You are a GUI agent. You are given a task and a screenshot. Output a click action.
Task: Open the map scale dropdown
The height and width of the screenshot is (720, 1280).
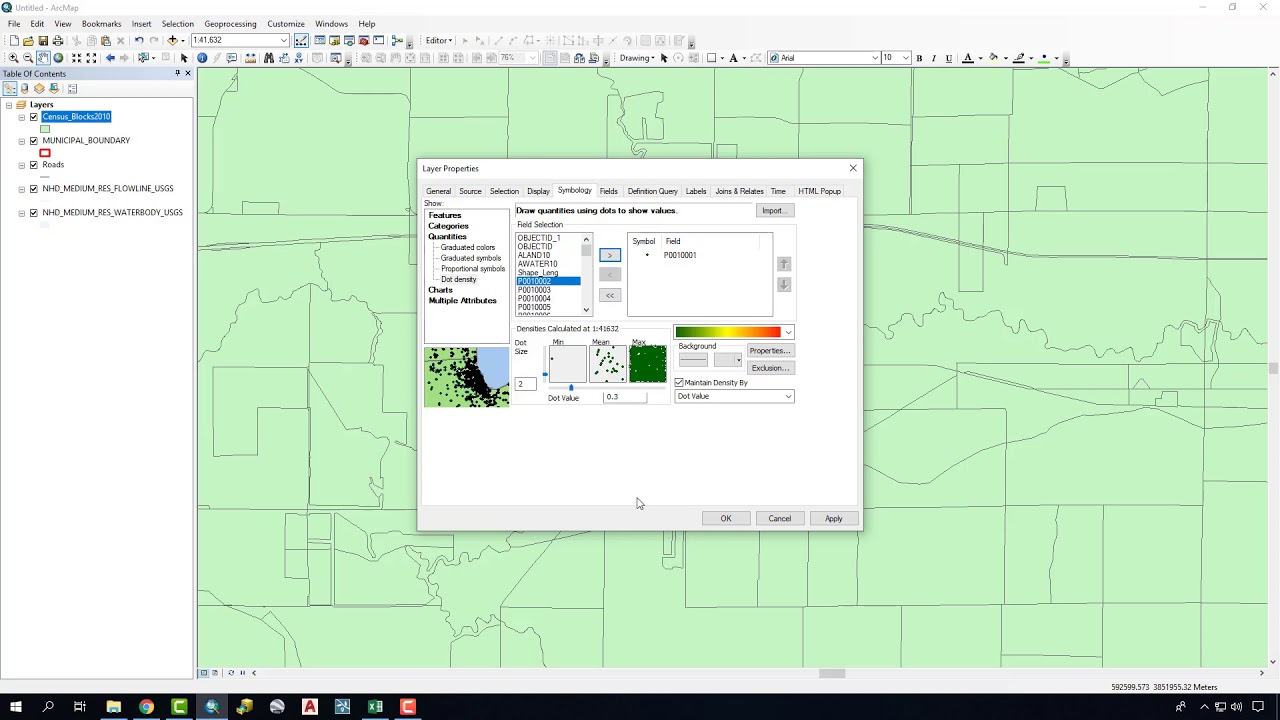click(284, 41)
